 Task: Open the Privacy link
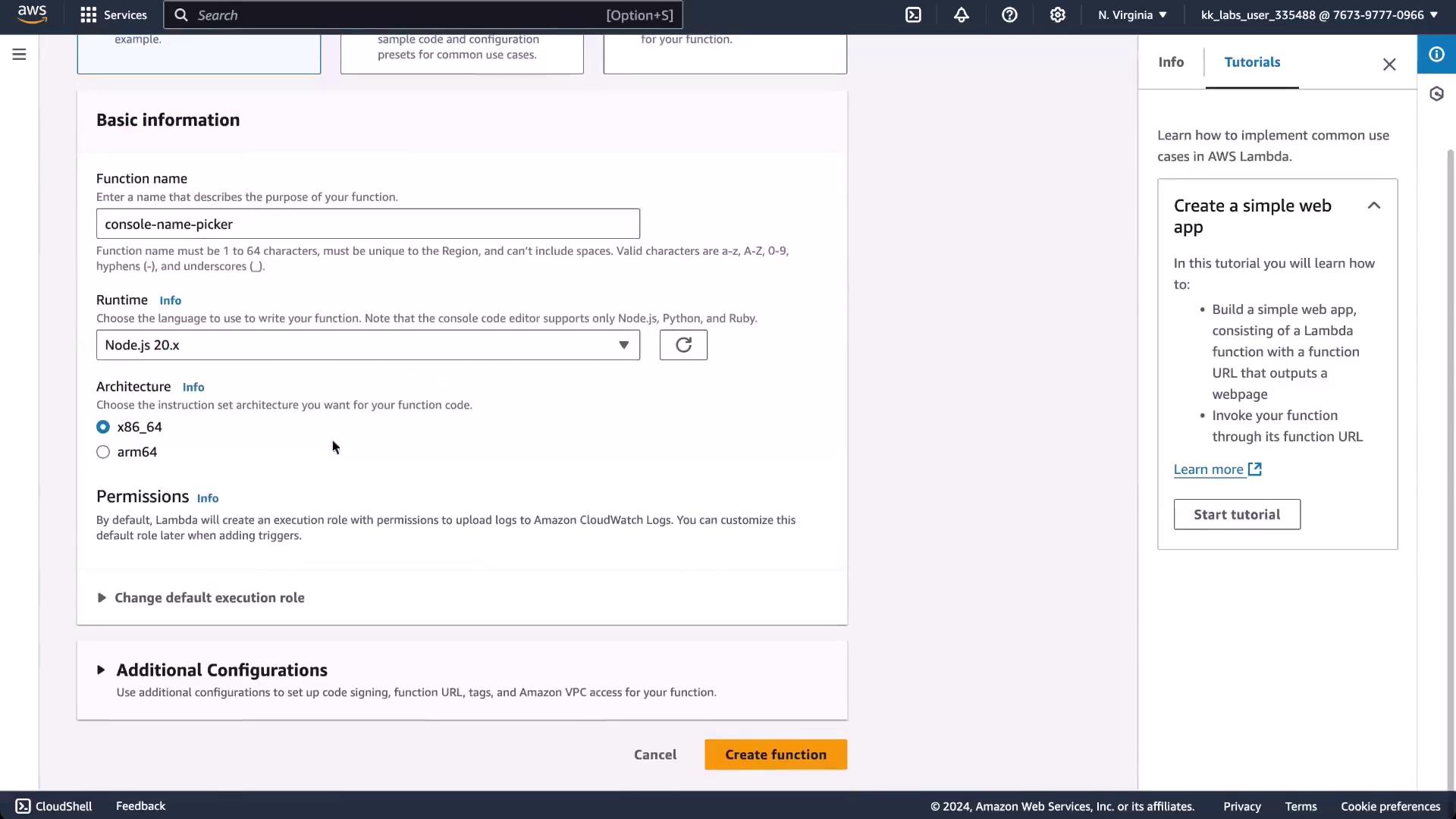coord(1242,806)
